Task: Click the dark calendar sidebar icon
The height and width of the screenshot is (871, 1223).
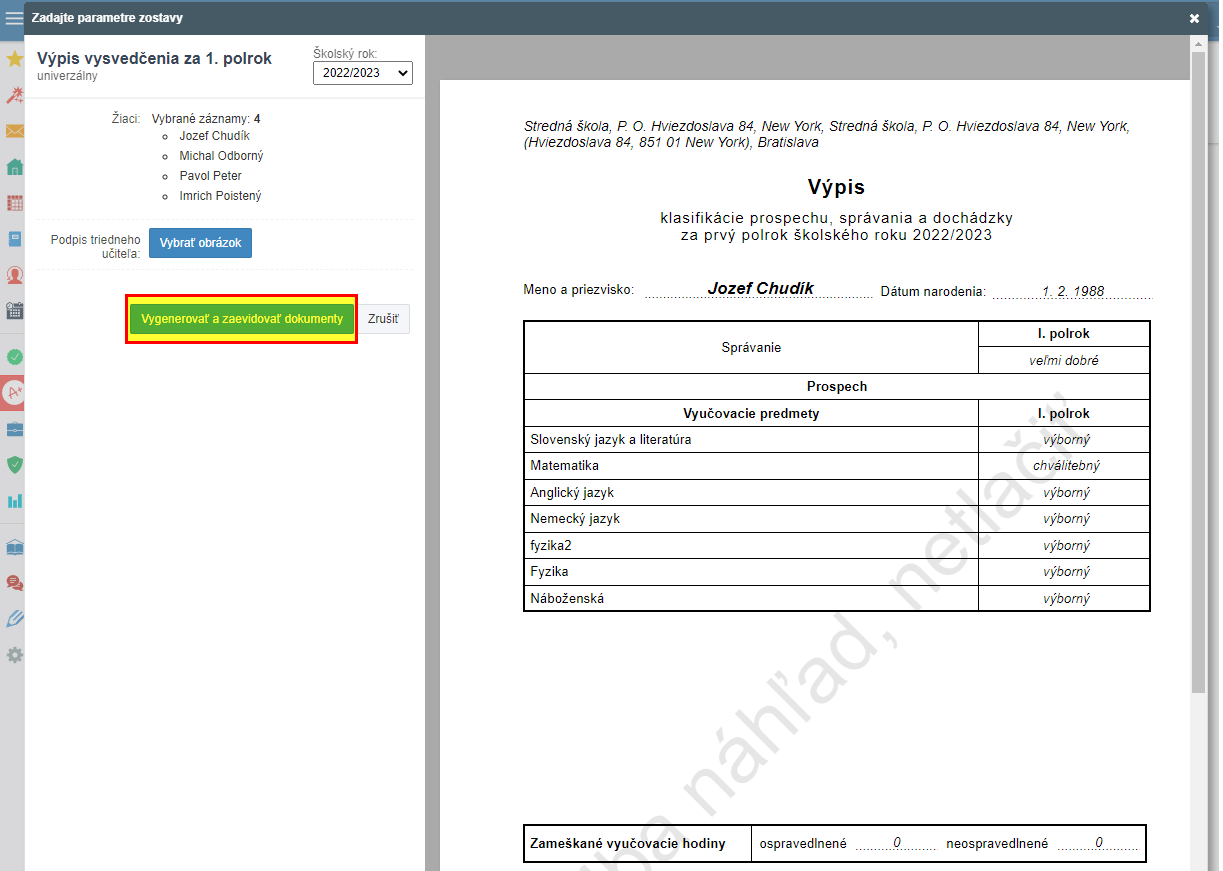Action: (14, 310)
